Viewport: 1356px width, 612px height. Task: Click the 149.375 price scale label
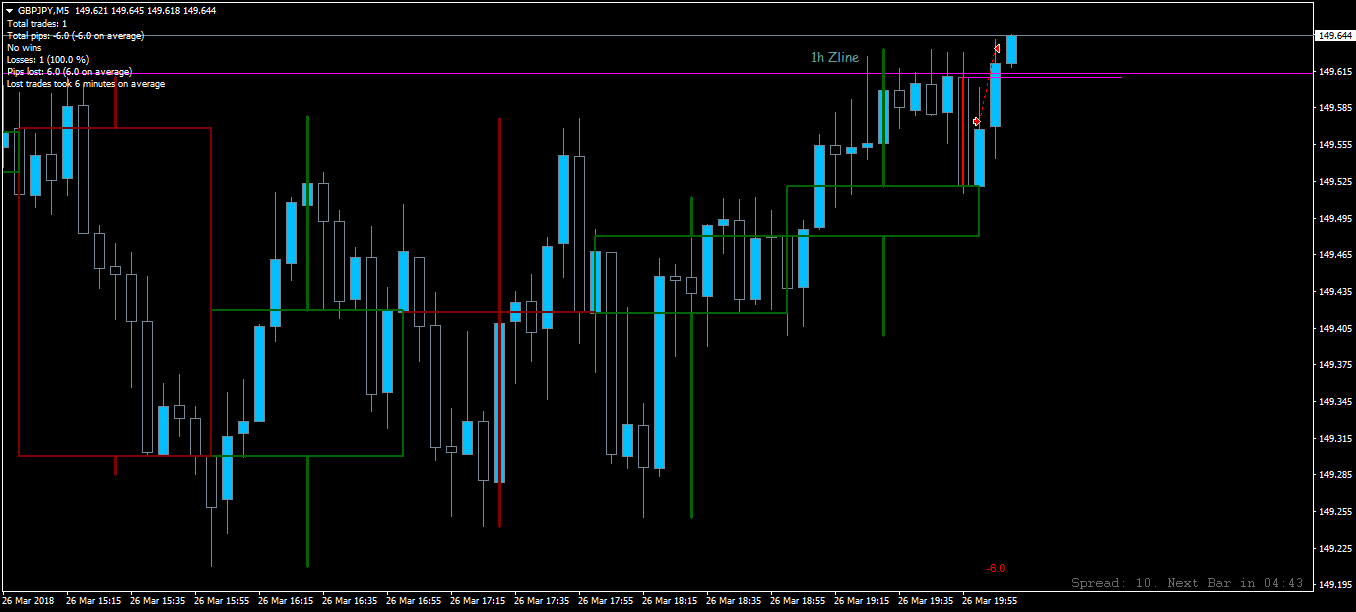[1335, 365]
